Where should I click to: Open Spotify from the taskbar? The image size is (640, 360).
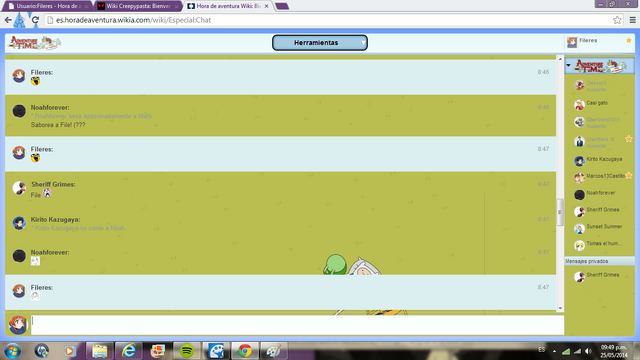[x=187, y=351]
